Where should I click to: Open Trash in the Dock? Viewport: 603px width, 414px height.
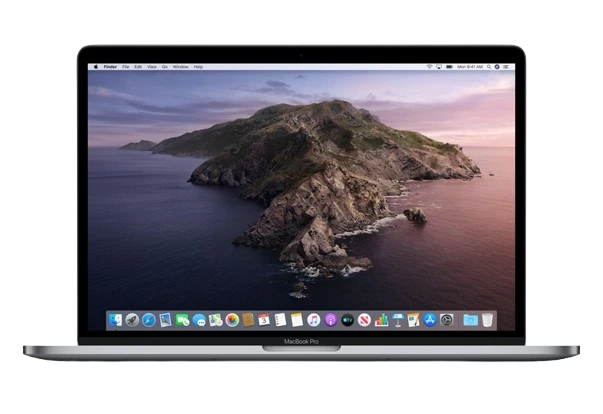[x=487, y=320]
